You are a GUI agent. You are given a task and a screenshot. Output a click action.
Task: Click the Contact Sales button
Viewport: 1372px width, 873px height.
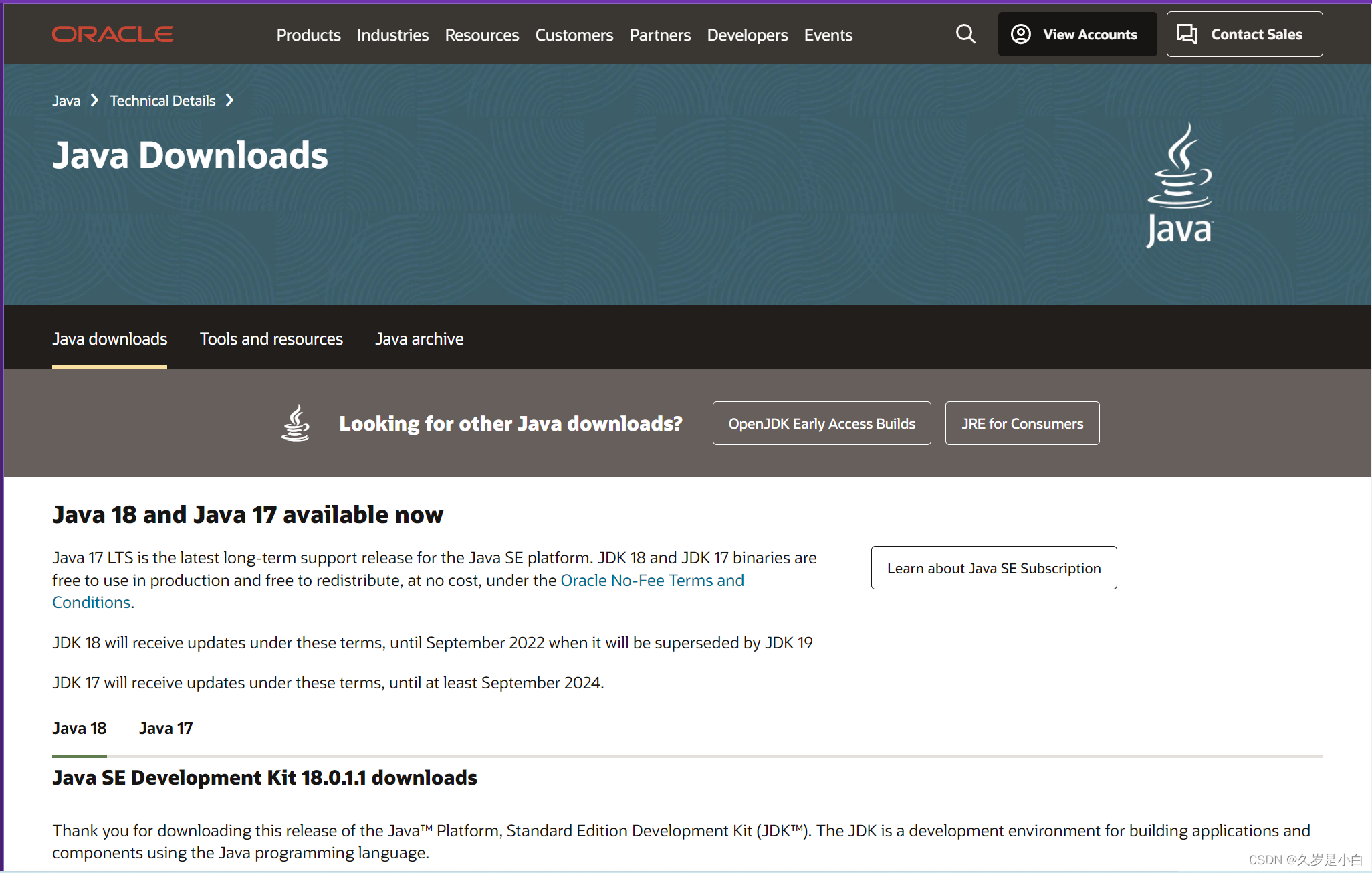click(1244, 34)
